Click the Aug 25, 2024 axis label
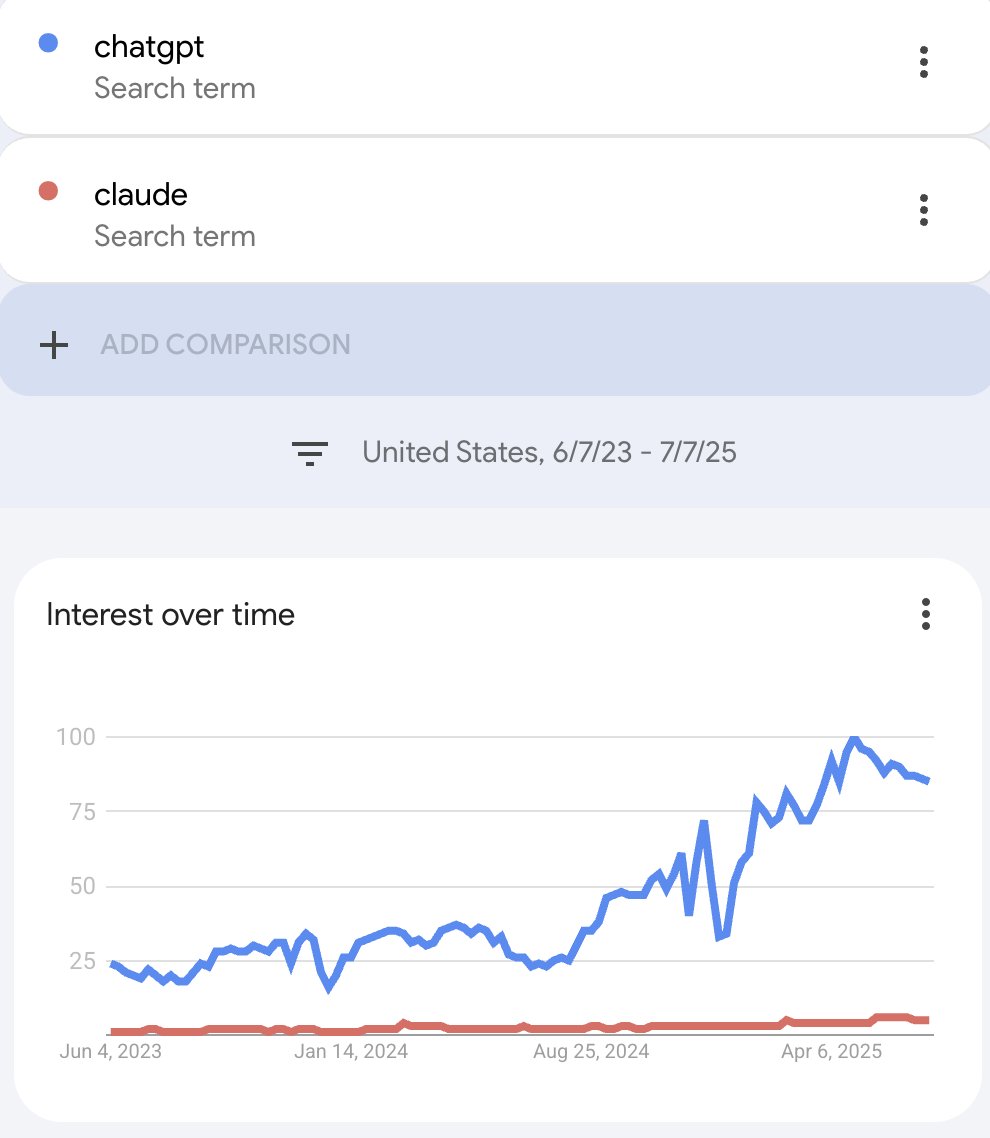 click(x=591, y=1052)
